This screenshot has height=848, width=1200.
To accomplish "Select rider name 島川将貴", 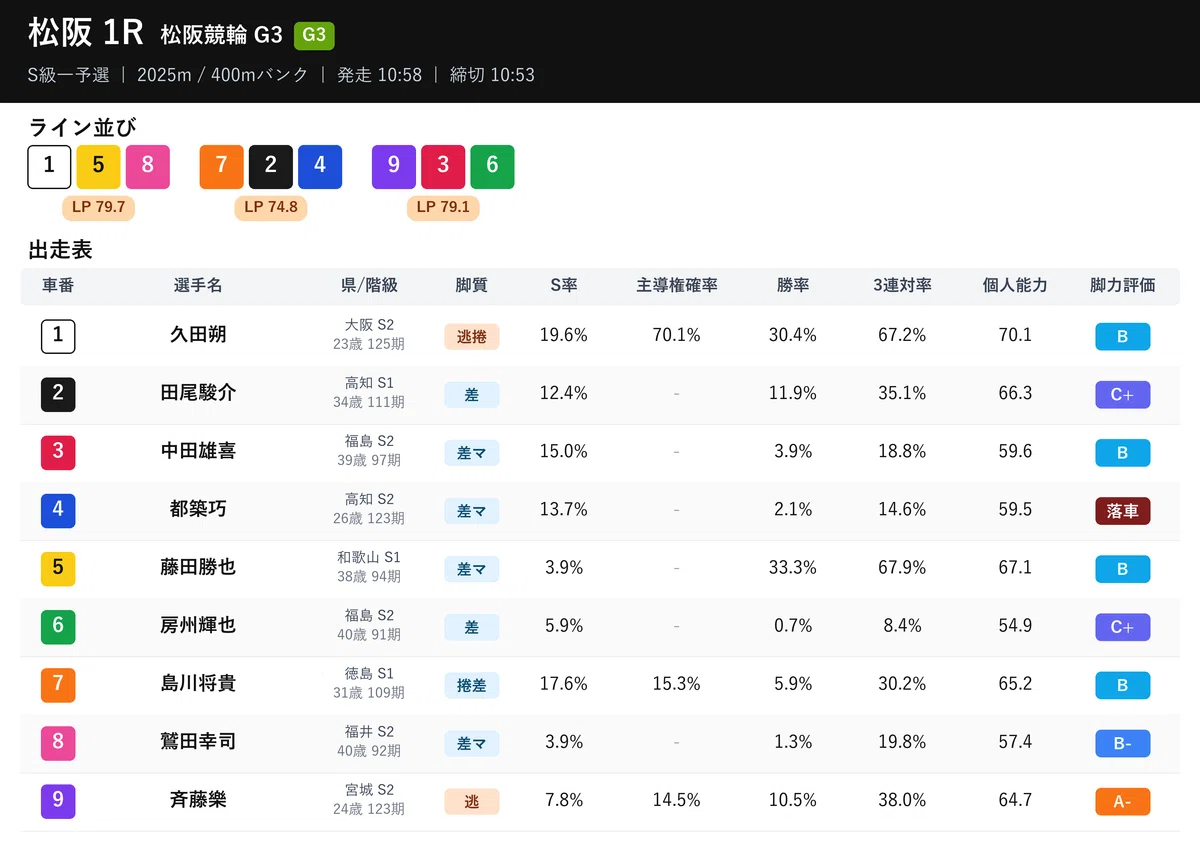I will pos(198,683).
